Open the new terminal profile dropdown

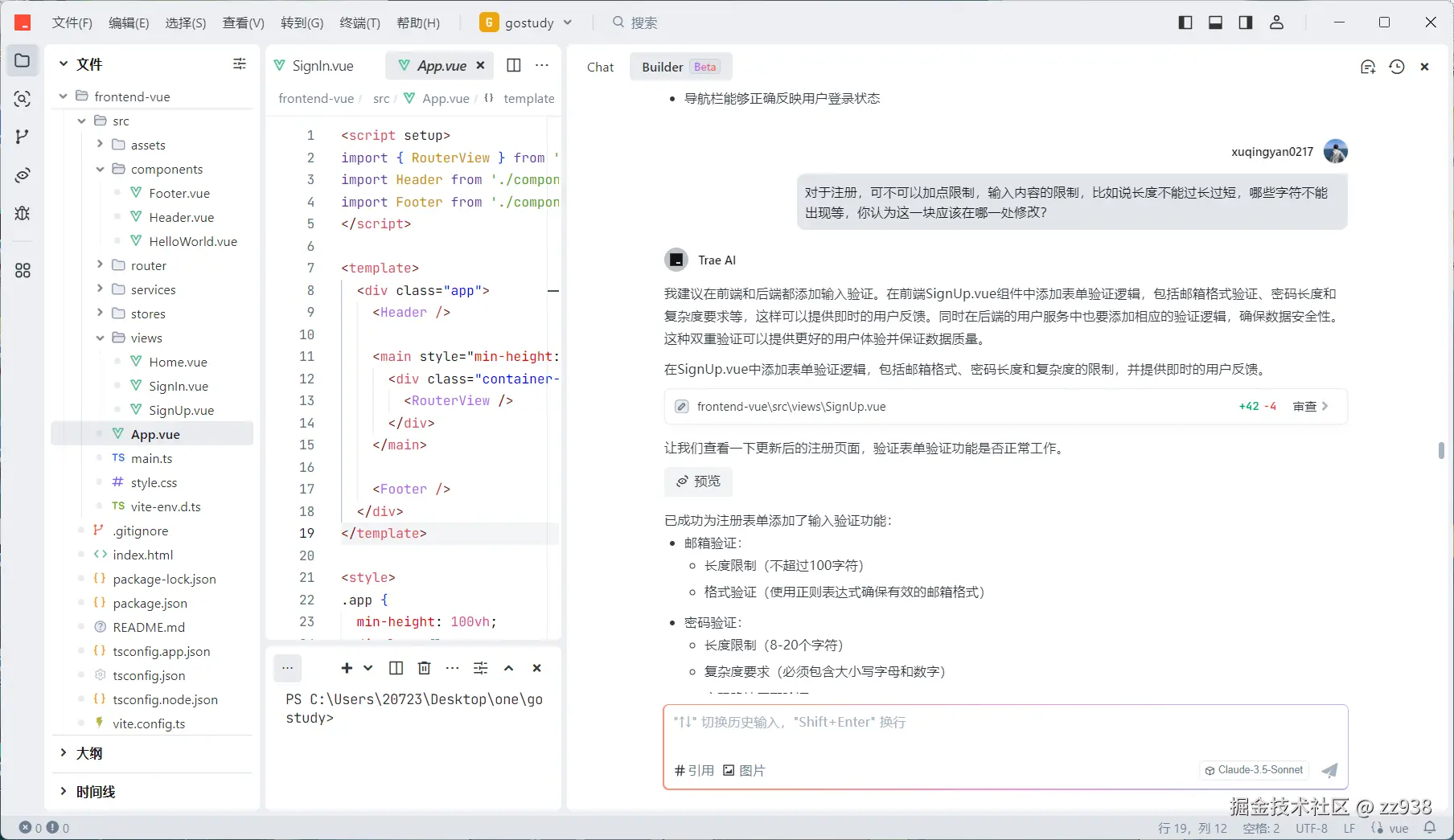point(368,668)
